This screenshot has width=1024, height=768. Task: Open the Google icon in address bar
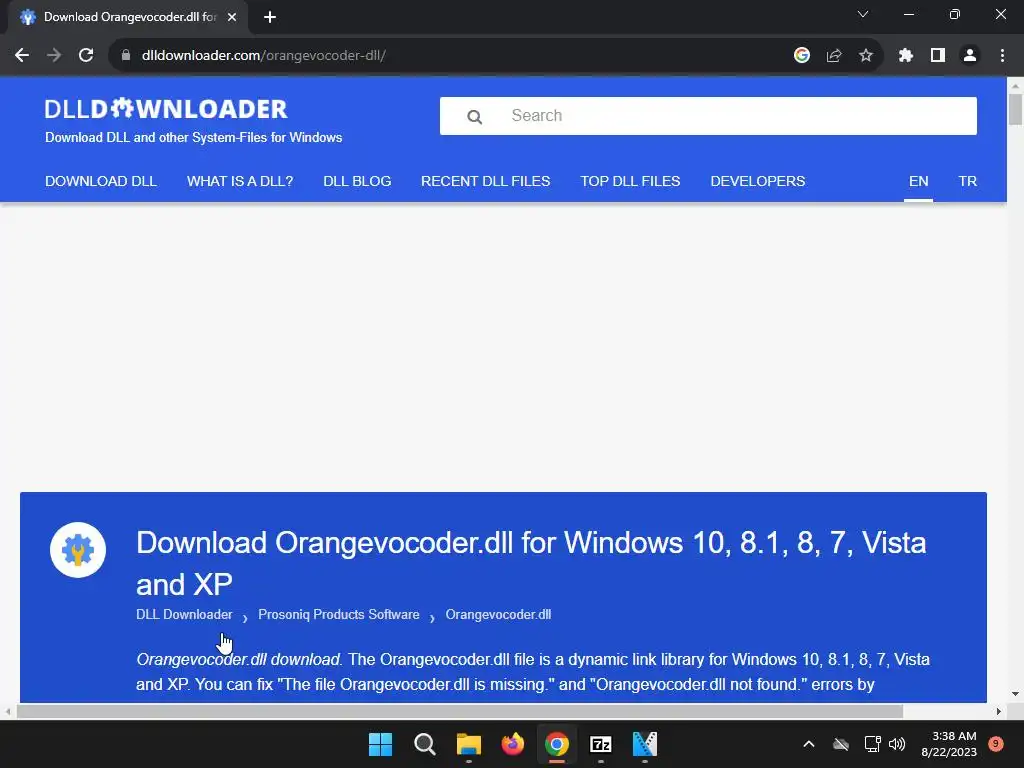(802, 56)
